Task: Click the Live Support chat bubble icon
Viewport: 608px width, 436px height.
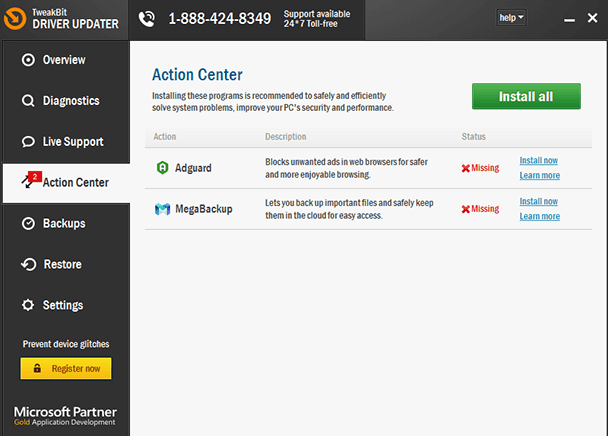Action: click(x=28, y=142)
